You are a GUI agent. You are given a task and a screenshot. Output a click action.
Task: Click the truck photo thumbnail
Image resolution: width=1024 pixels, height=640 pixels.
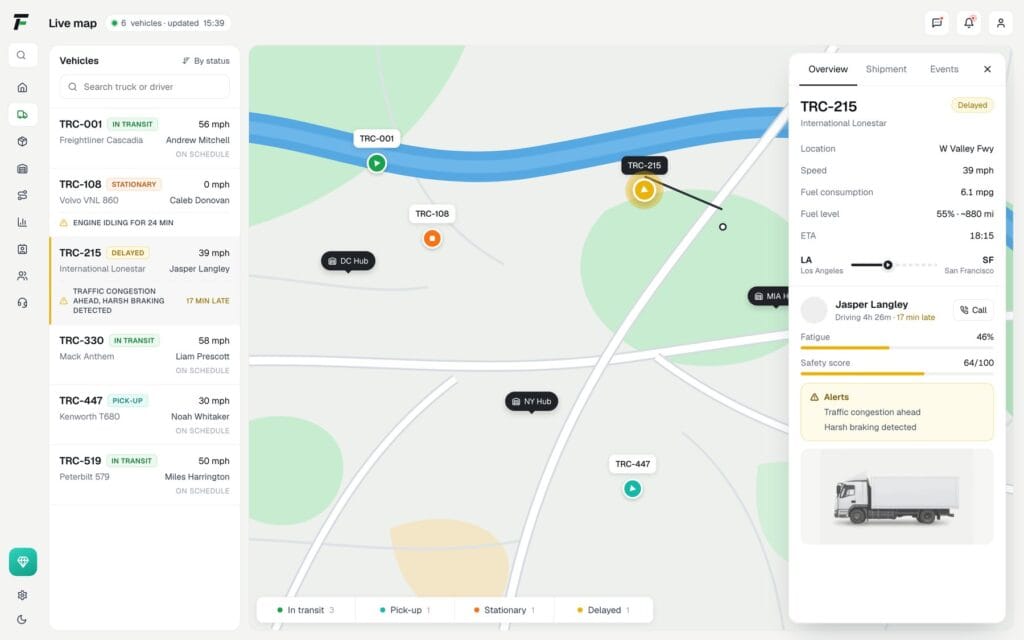pyautogui.click(x=897, y=496)
